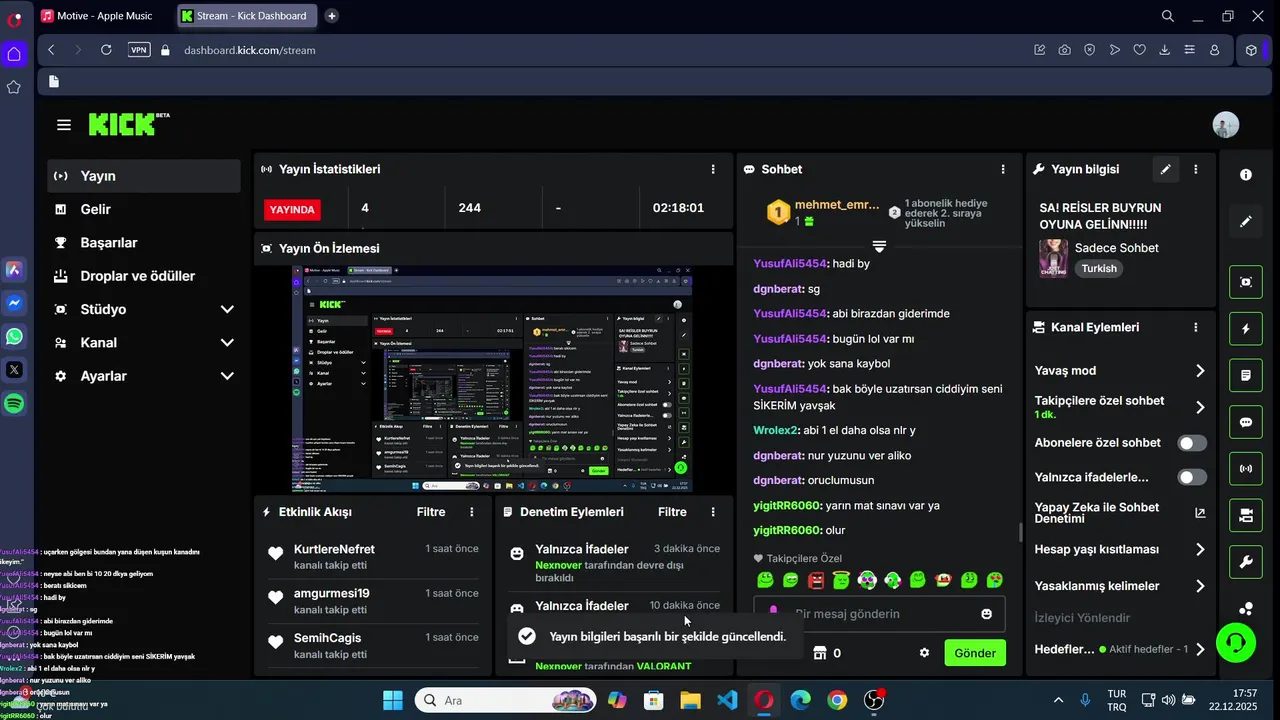This screenshot has height=720, width=1280.
Task: Open emoji picker in message box
Action: point(987,614)
